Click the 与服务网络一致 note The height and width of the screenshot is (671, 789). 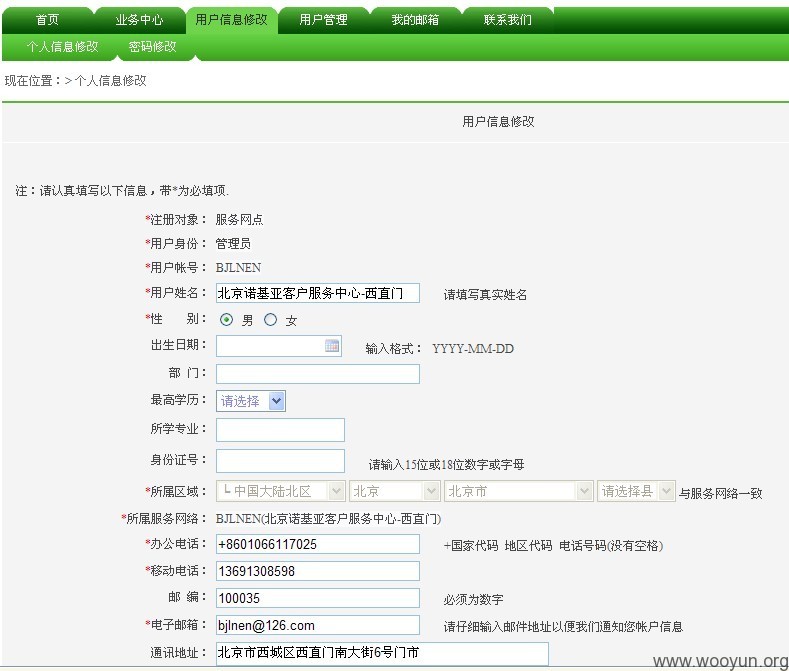tap(721, 493)
